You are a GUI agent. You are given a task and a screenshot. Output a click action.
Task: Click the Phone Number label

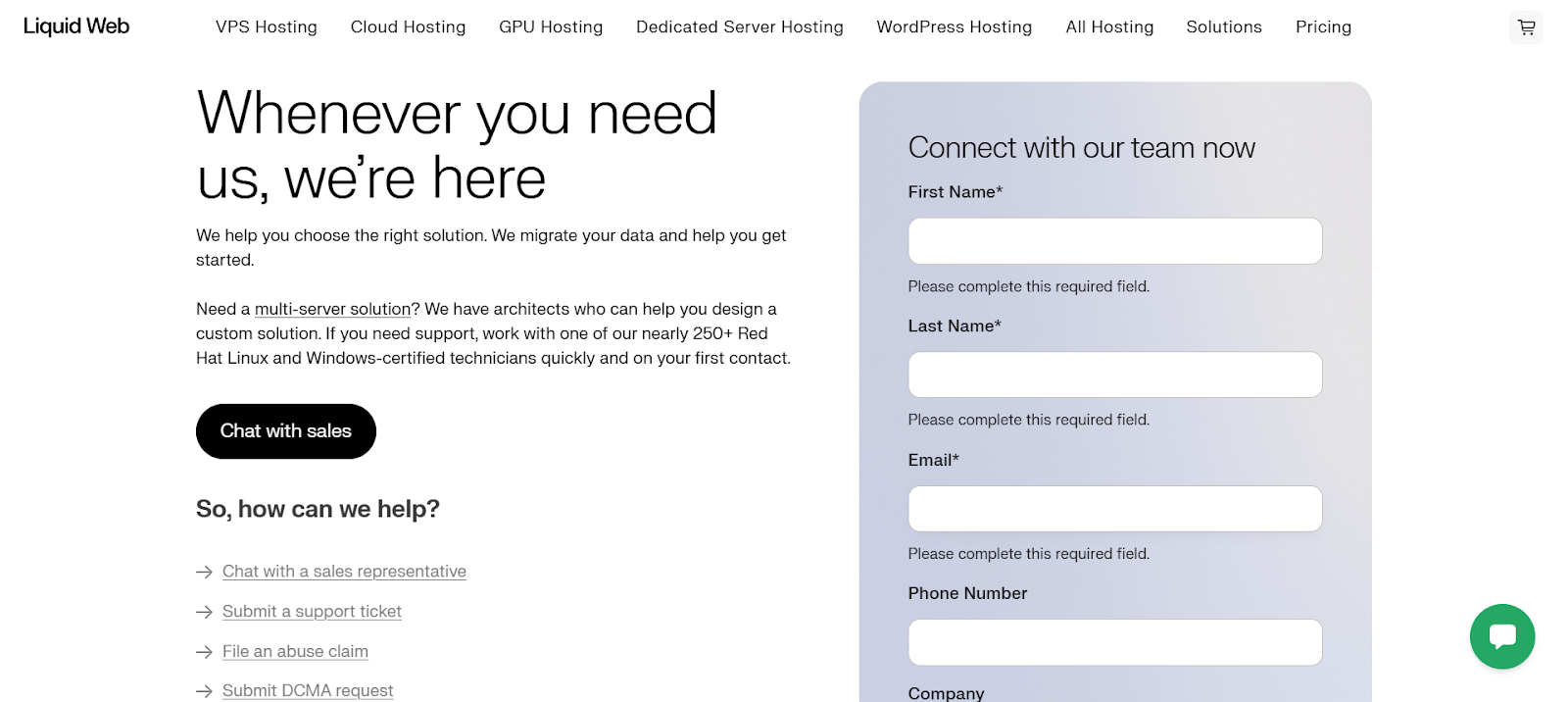coord(967,593)
